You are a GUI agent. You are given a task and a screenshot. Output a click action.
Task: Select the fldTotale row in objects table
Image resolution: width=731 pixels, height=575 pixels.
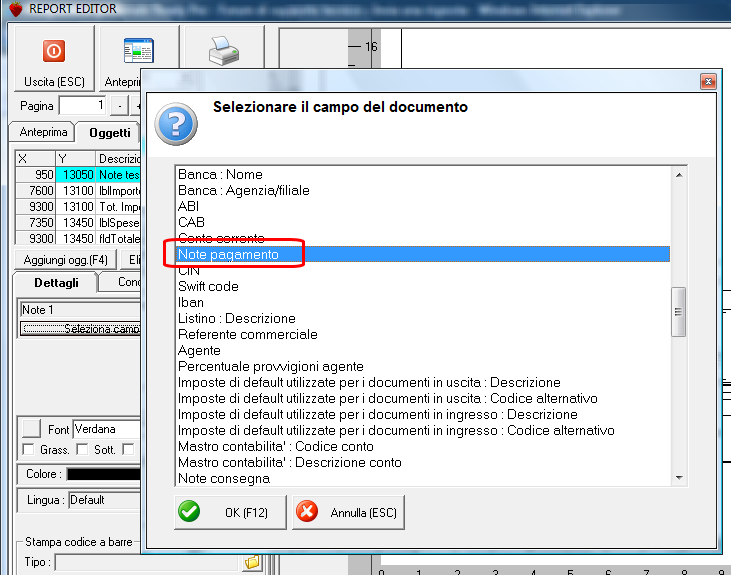click(x=78, y=238)
